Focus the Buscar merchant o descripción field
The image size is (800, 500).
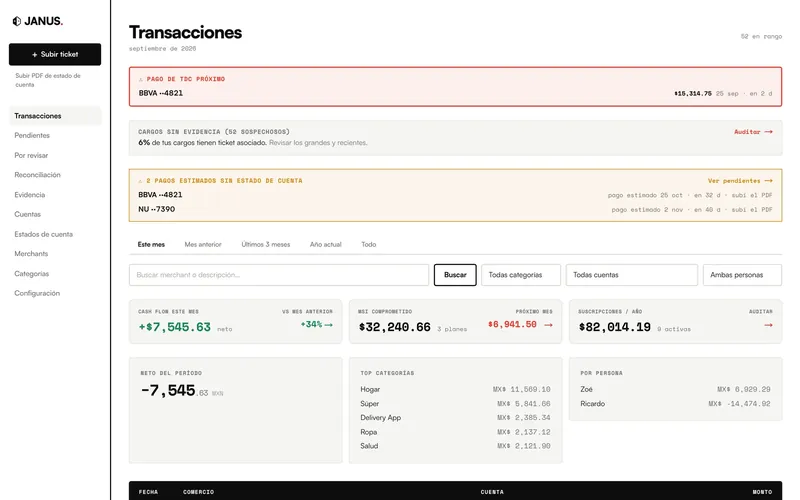click(279, 275)
